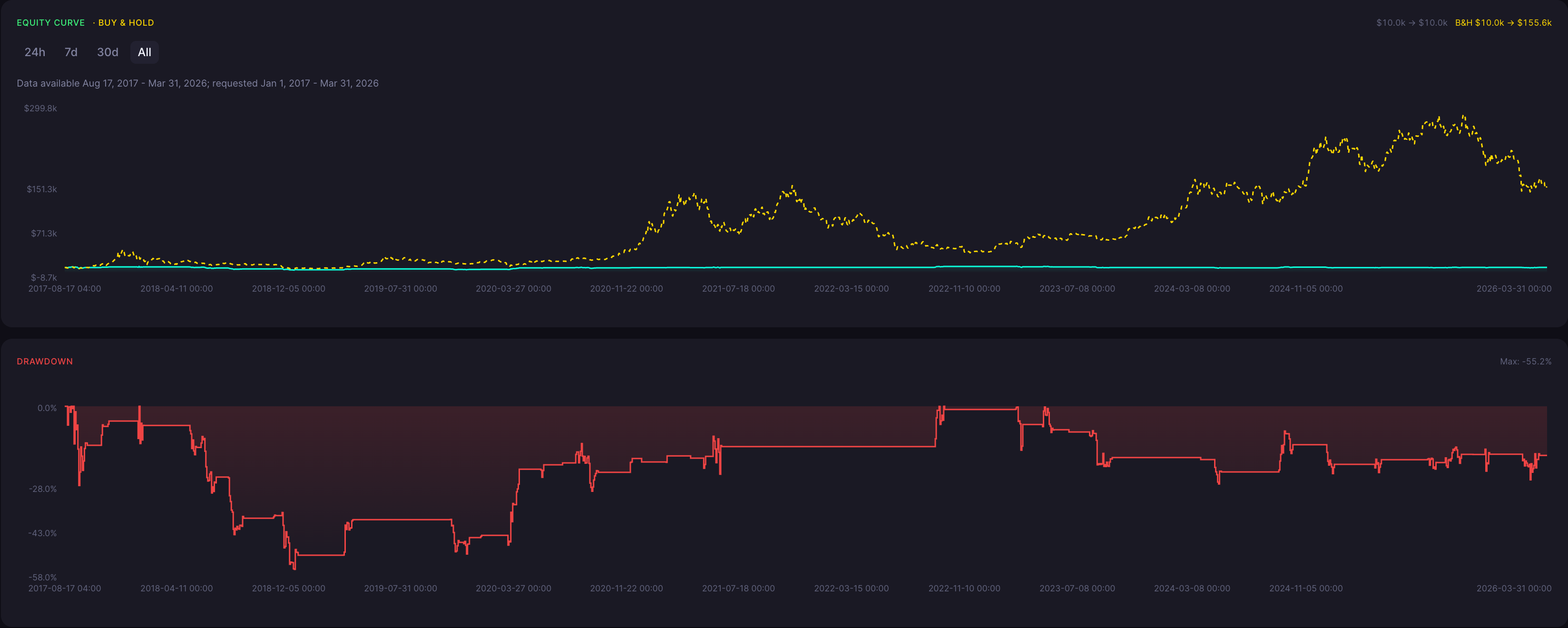Image resolution: width=1568 pixels, height=628 pixels.
Task: Click the $151.3k equity axis label
Action: 41,189
